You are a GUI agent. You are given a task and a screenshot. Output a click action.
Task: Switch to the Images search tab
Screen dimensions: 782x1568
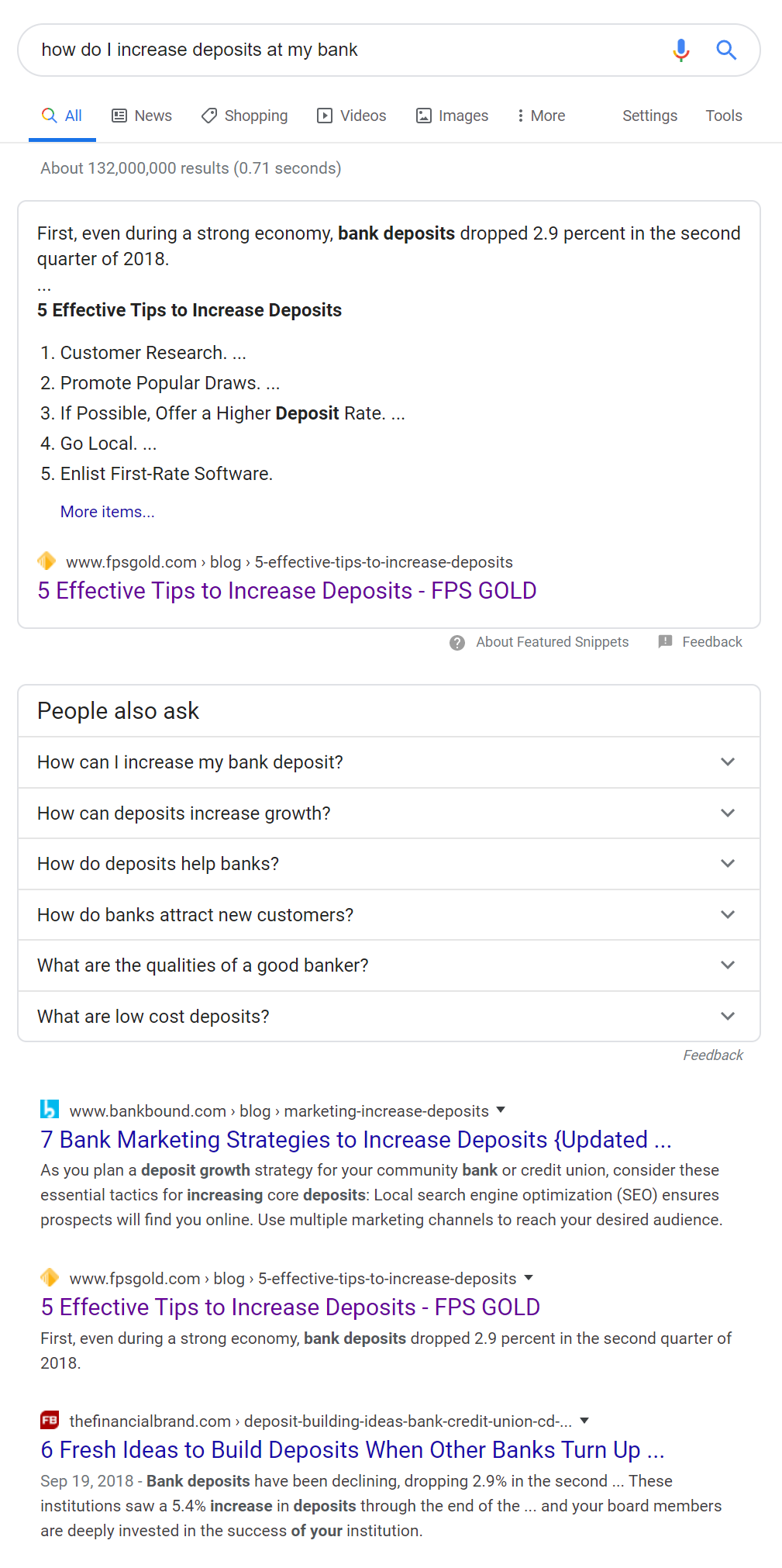click(452, 115)
